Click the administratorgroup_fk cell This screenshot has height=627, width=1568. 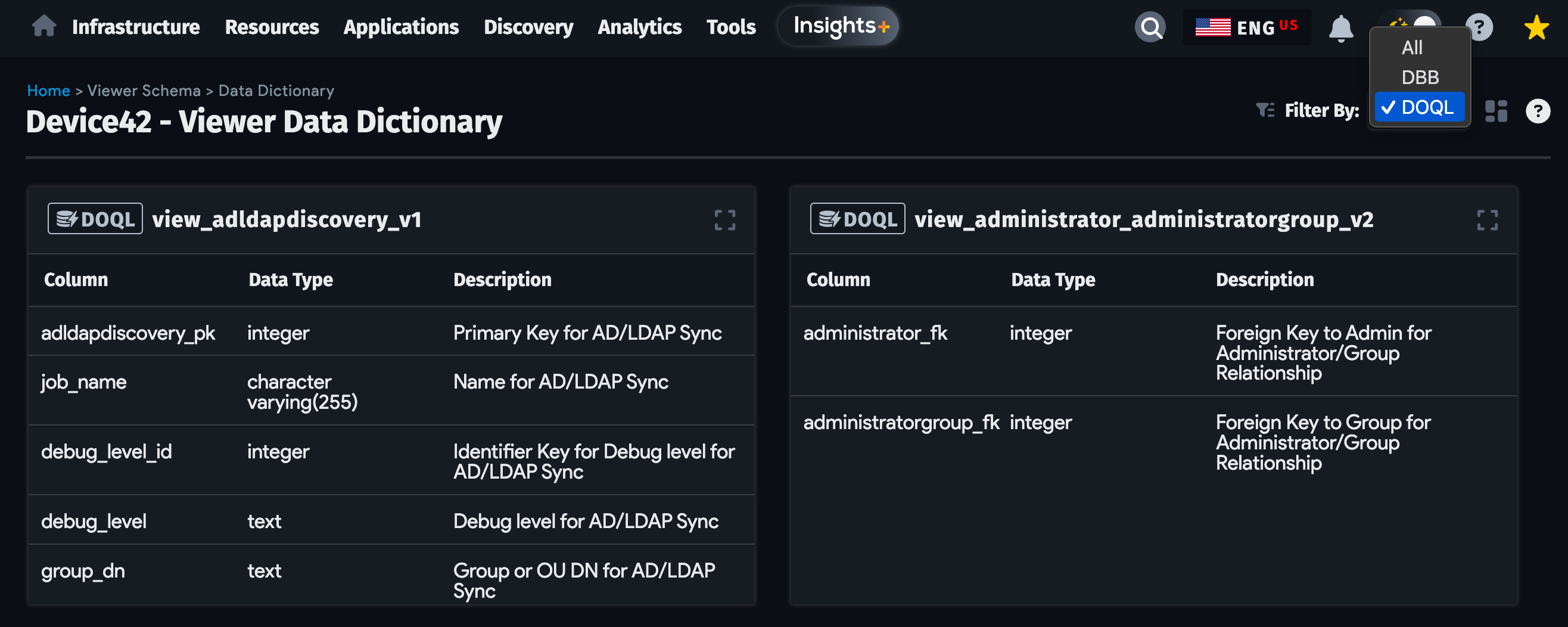click(900, 423)
